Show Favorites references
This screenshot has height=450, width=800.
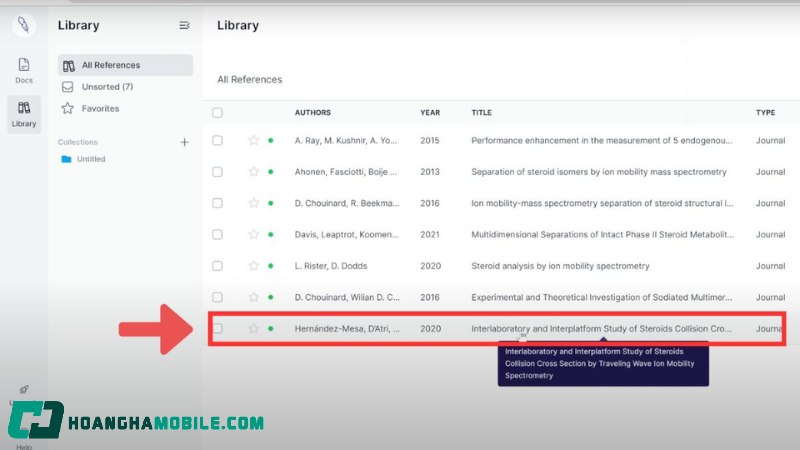(x=100, y=108)
